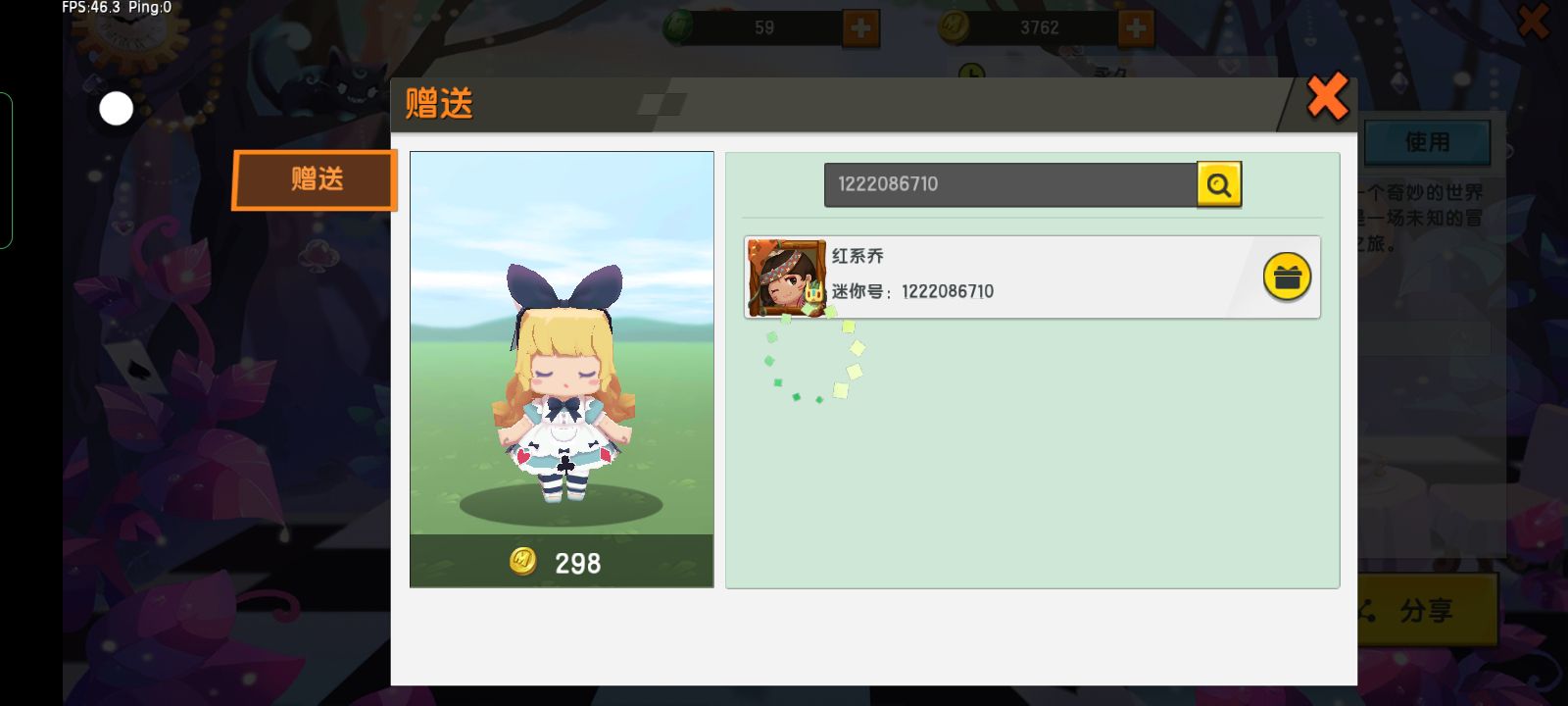Click the yellow magnifier search icon
This screenshot has width=1568, height=706.
coord(1219,184)
